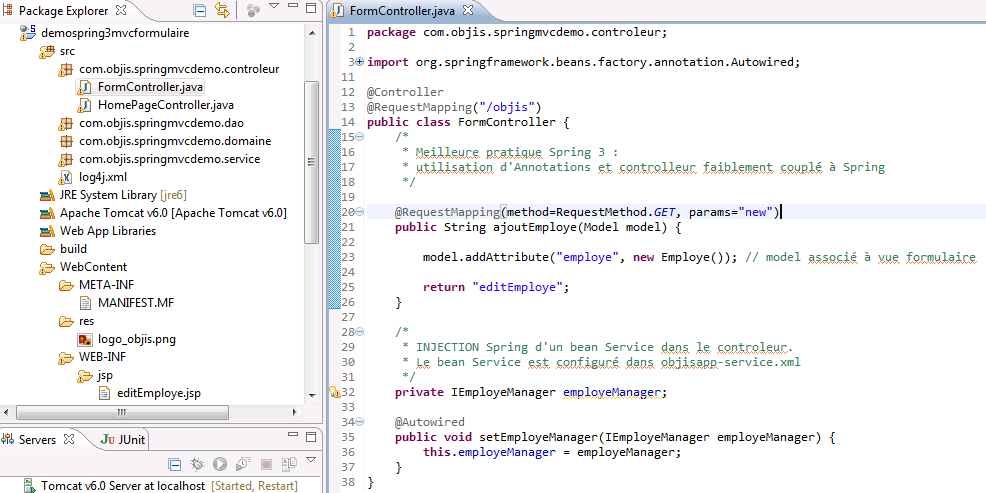Screen dimensions: 986x493
Task: Toggle Link with Editor in Package Explorer
Action: (221, 10)
